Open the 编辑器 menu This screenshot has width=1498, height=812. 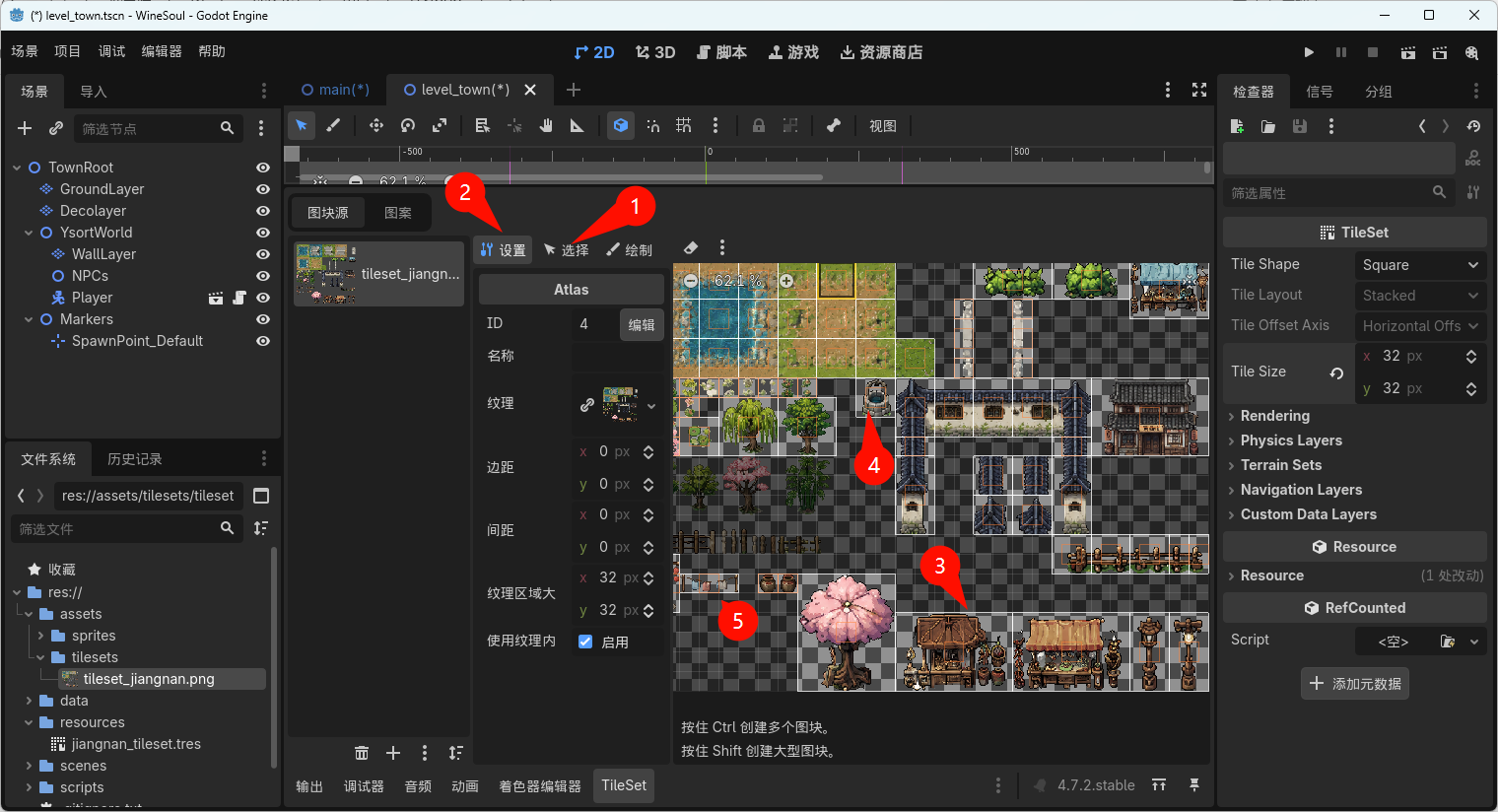[162, 51]
